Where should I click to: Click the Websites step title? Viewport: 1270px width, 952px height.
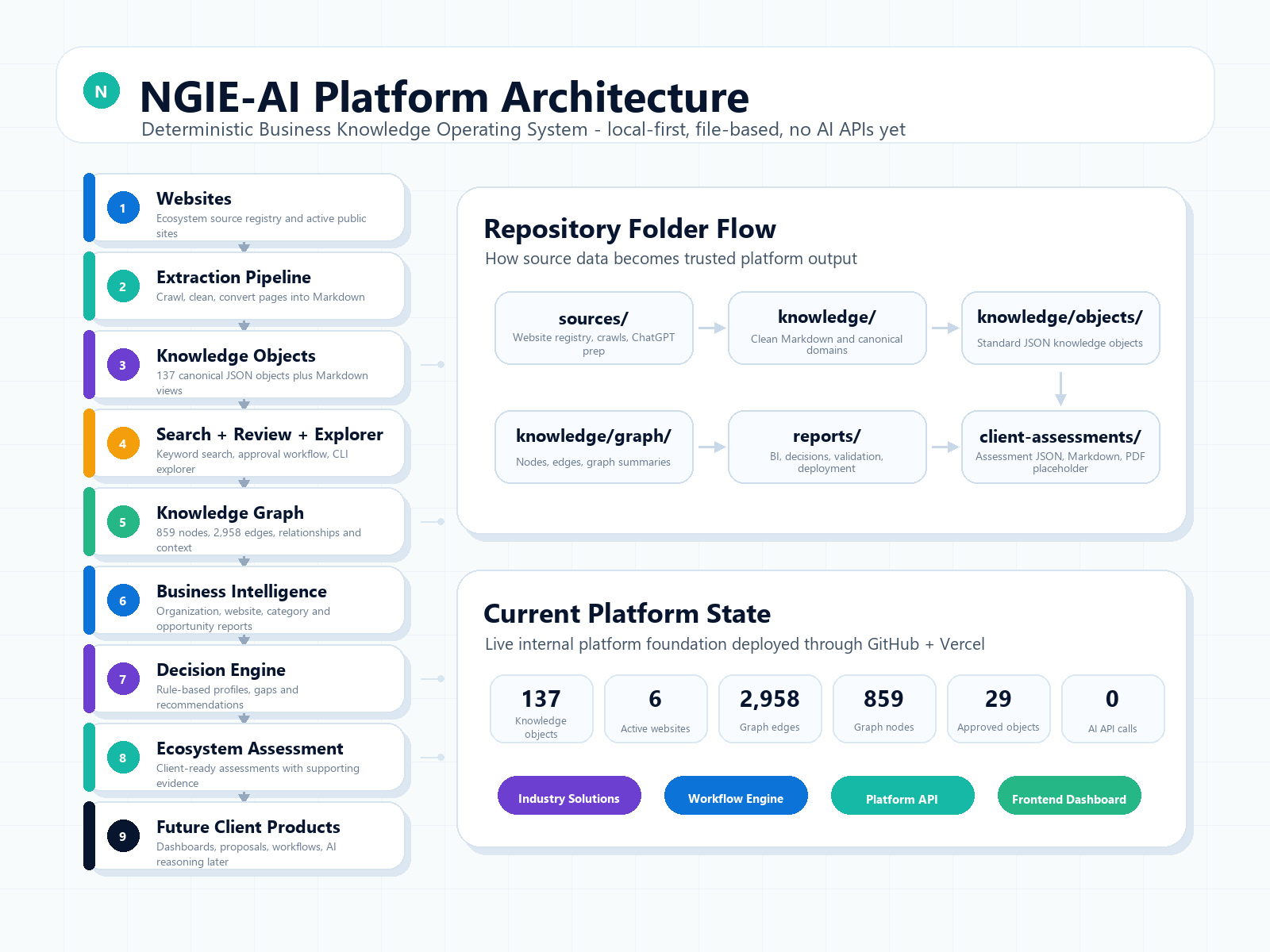click(194, 198)
